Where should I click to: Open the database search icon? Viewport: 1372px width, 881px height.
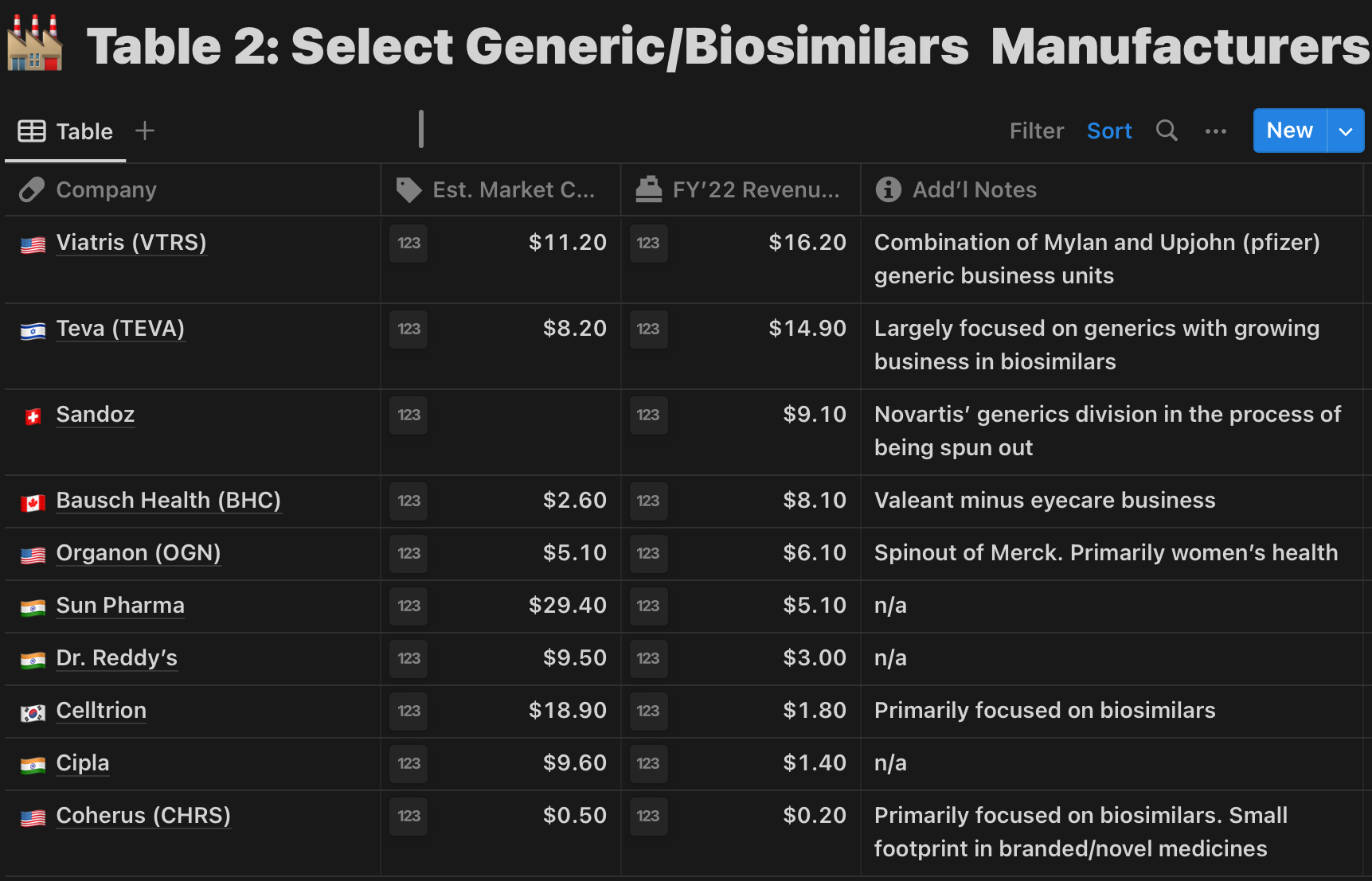pos(1167,131)
